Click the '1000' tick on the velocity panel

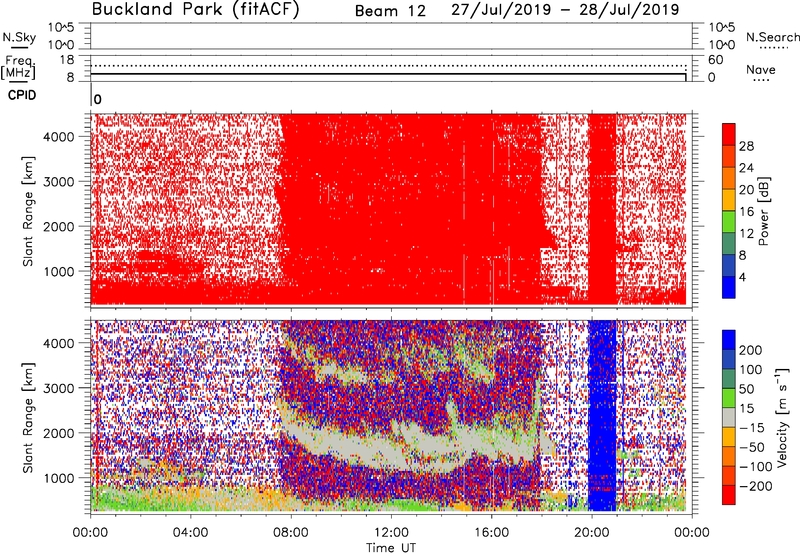(x=58, y=478)
